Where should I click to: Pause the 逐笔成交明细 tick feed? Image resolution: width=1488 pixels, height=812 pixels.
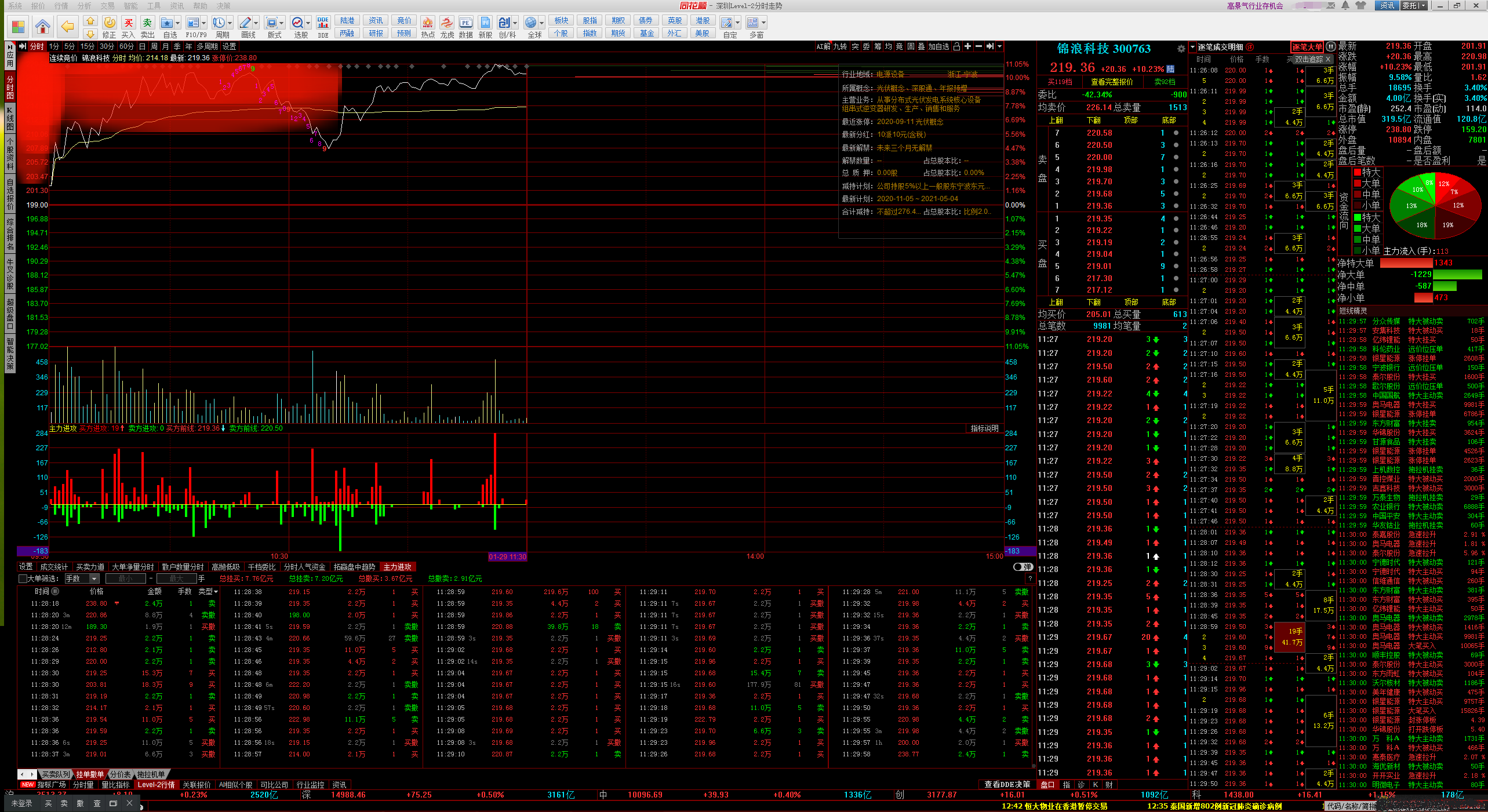point(1331,47)
